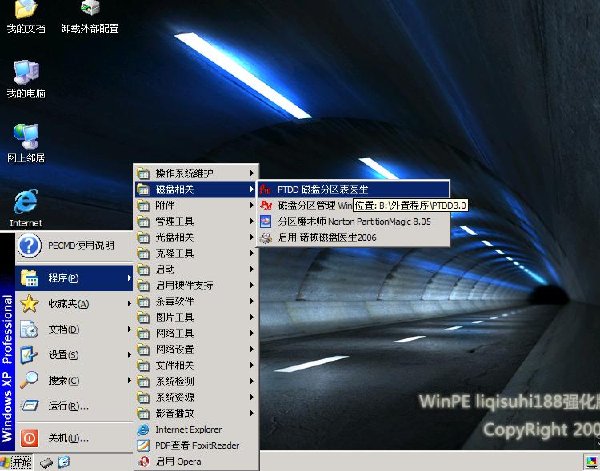Expand the 文档(D) Start menu entry
Viewport: 600px width, 471px height.
pyautogui.click(x=74, y=329)
